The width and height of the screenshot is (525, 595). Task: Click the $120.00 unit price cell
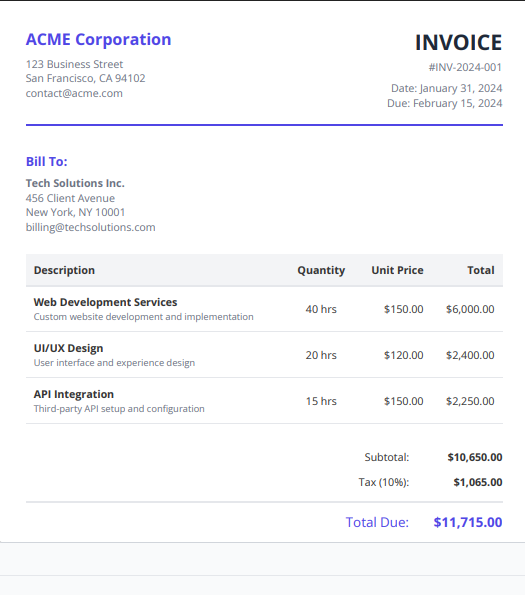[404, 355]
